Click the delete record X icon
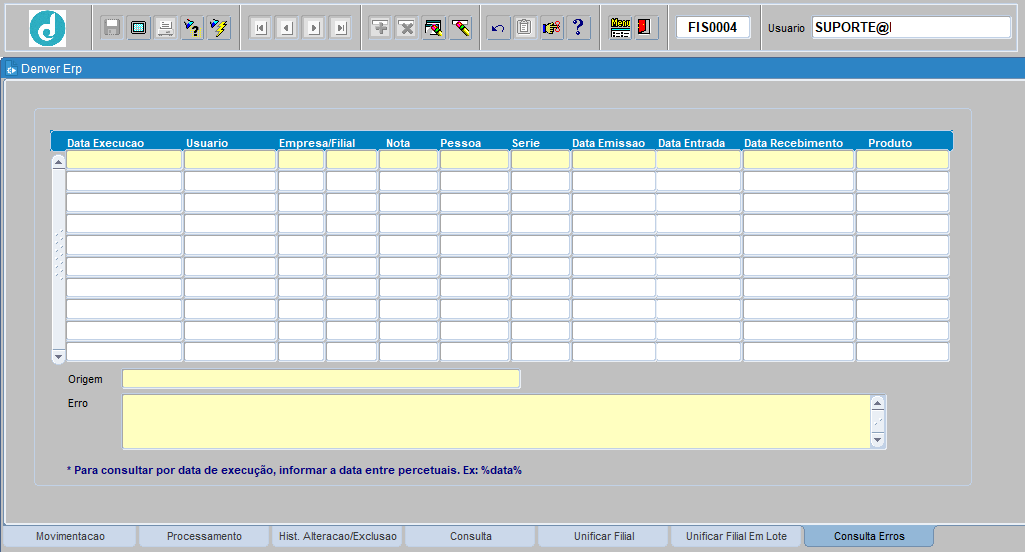This screenshot has height=552, width=1025. (407, 28)
